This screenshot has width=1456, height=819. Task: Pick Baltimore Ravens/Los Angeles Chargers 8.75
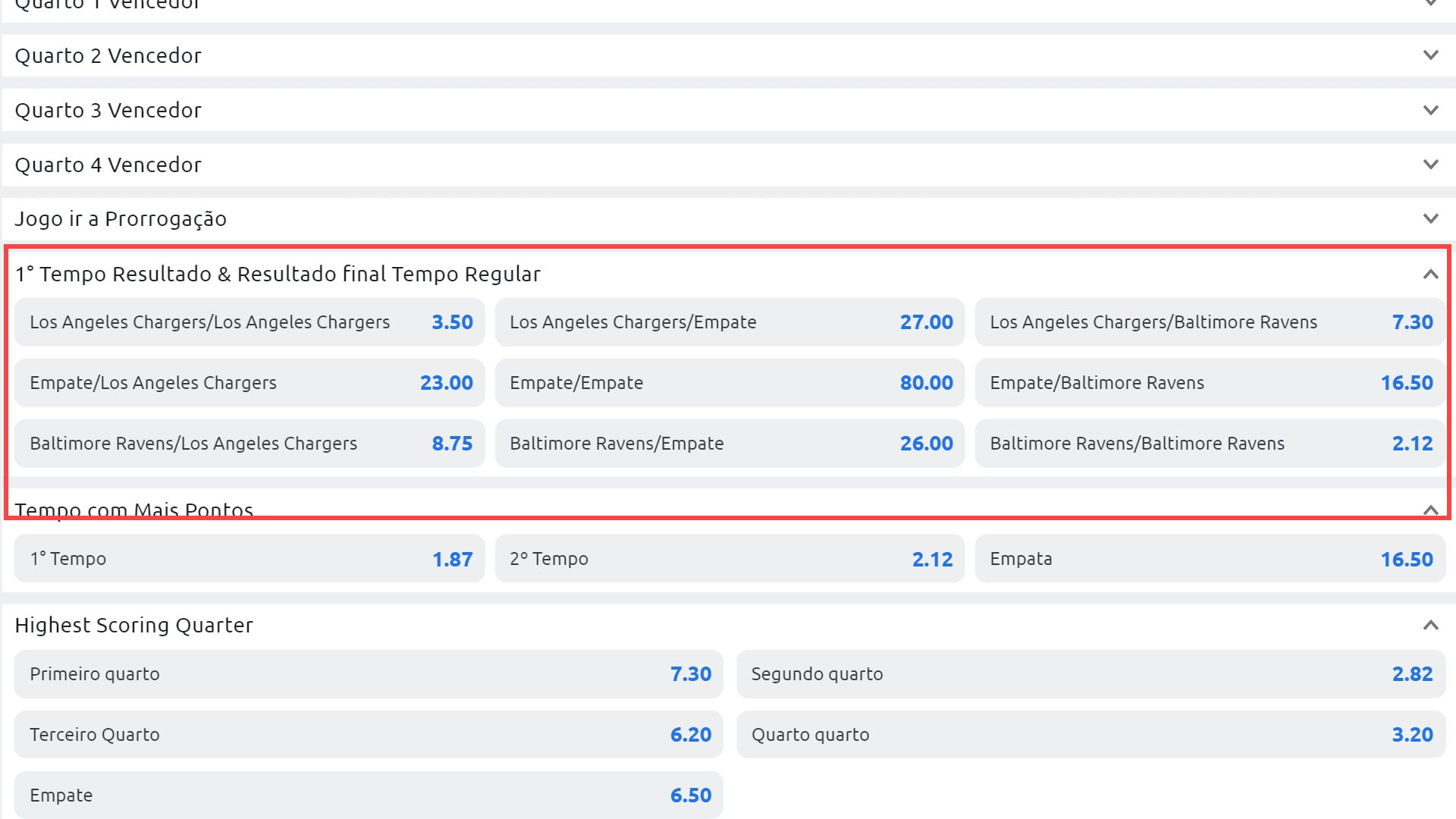(249, 444)
